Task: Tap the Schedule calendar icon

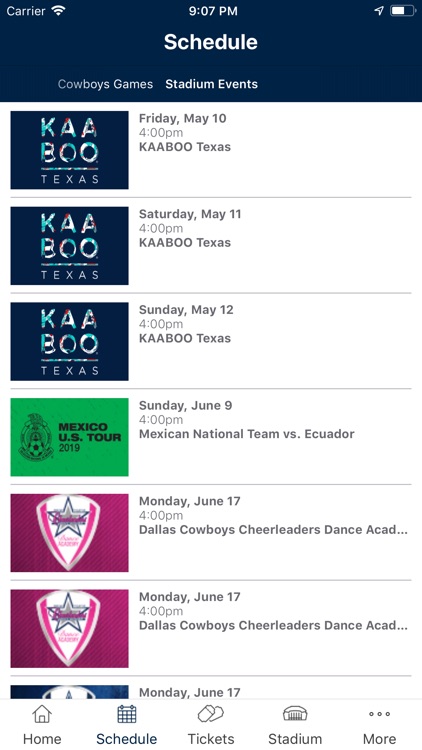Action: coord(127,714)
